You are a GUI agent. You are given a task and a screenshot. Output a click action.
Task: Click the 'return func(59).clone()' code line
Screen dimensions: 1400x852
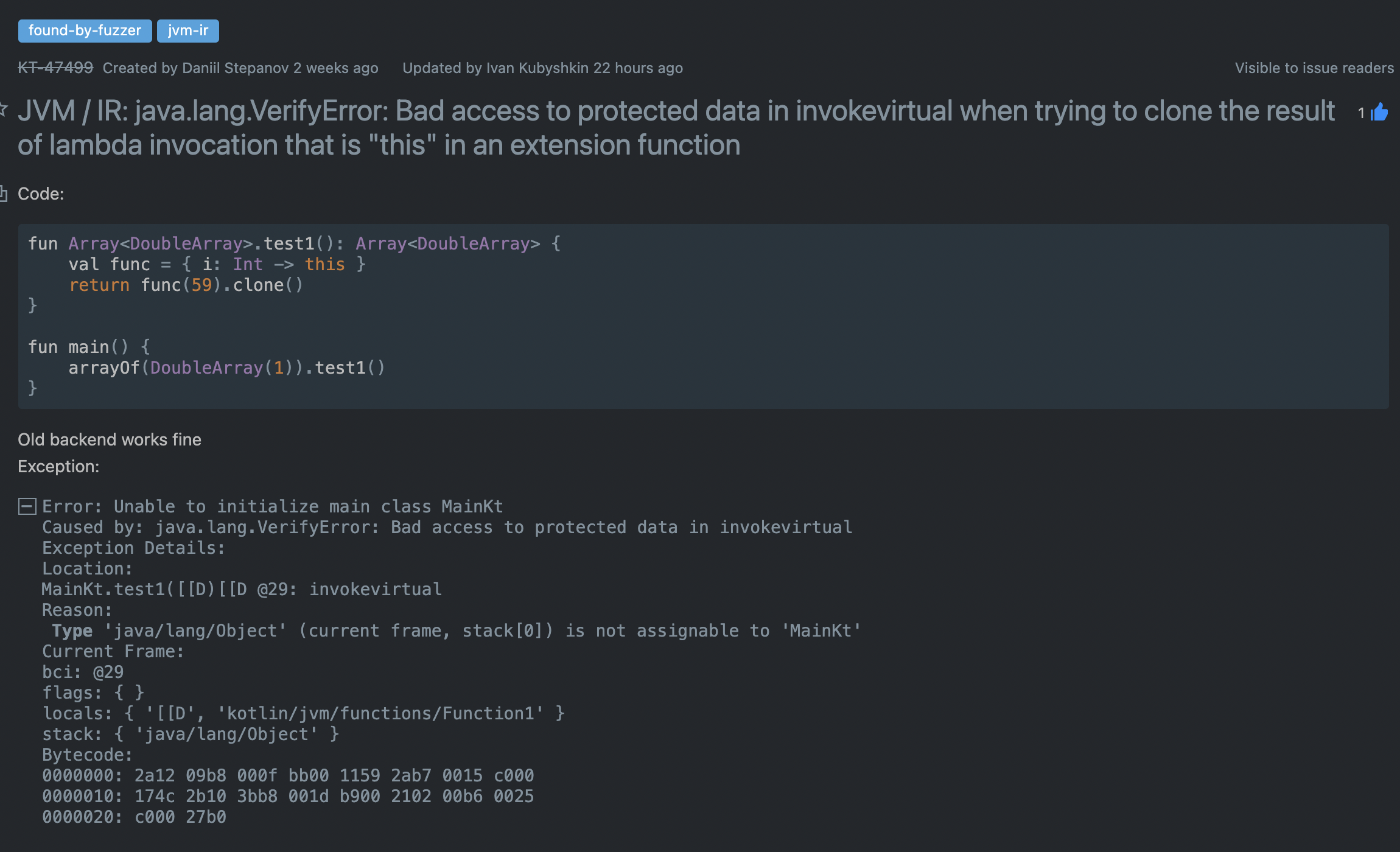[x=186, y=285]
